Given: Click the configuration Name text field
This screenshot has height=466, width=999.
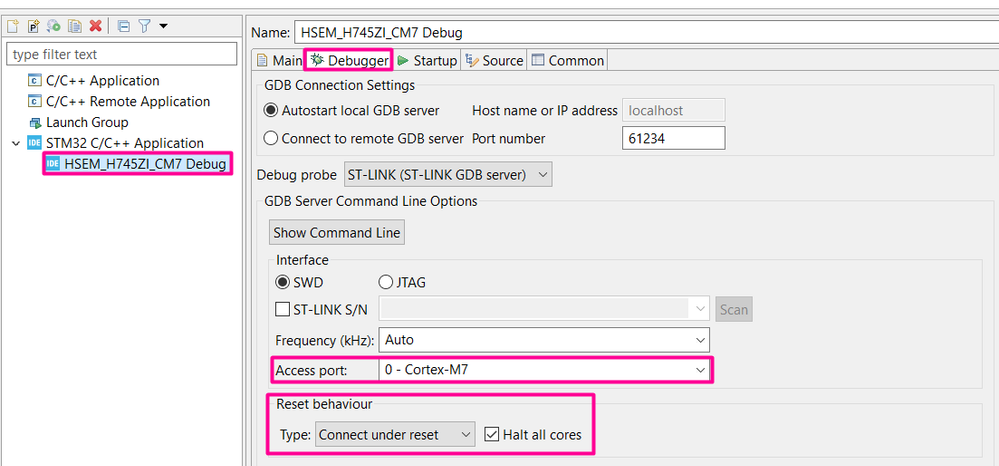Looking at the screenshot, I should [x=645, y=33].
